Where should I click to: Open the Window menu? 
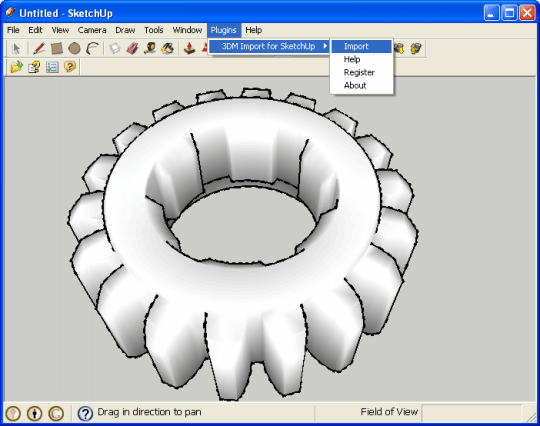[187, 30]
